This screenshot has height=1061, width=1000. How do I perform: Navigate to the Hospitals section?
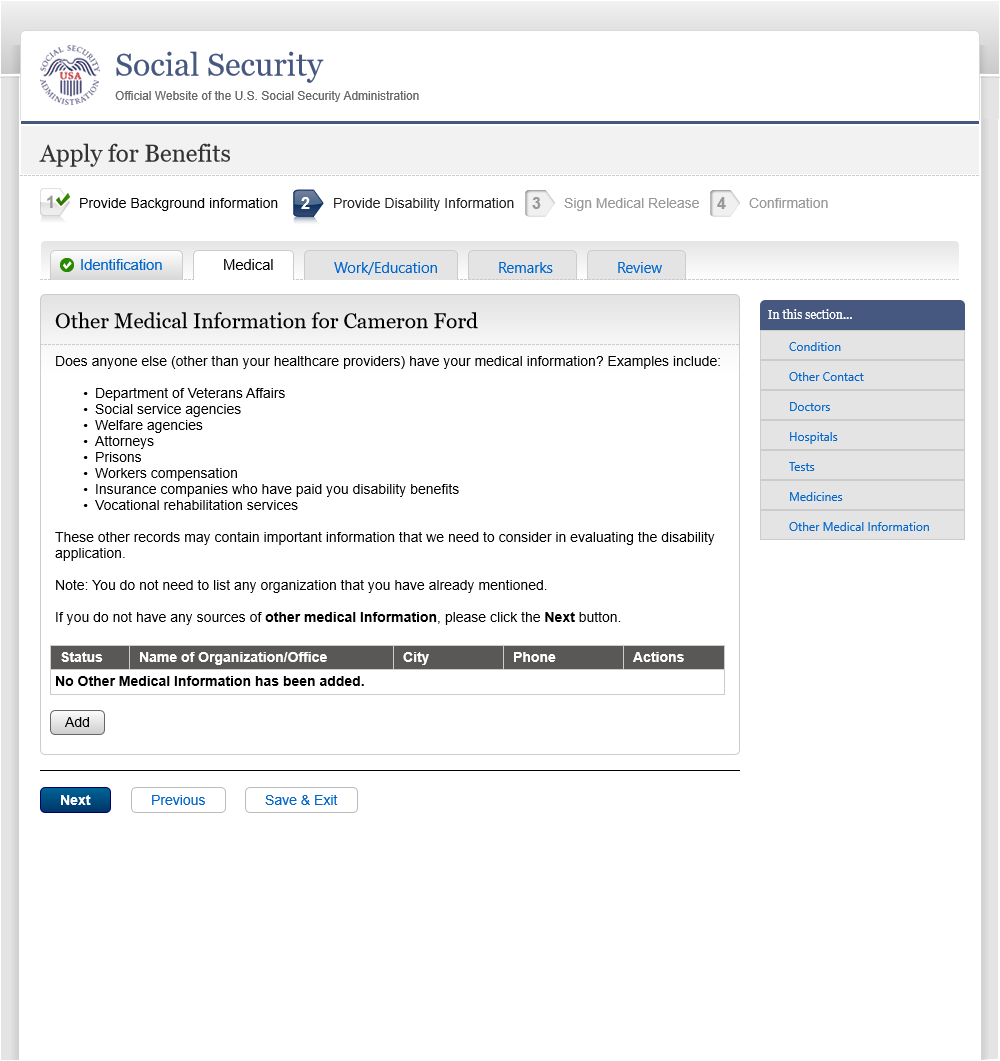[813, 437]
